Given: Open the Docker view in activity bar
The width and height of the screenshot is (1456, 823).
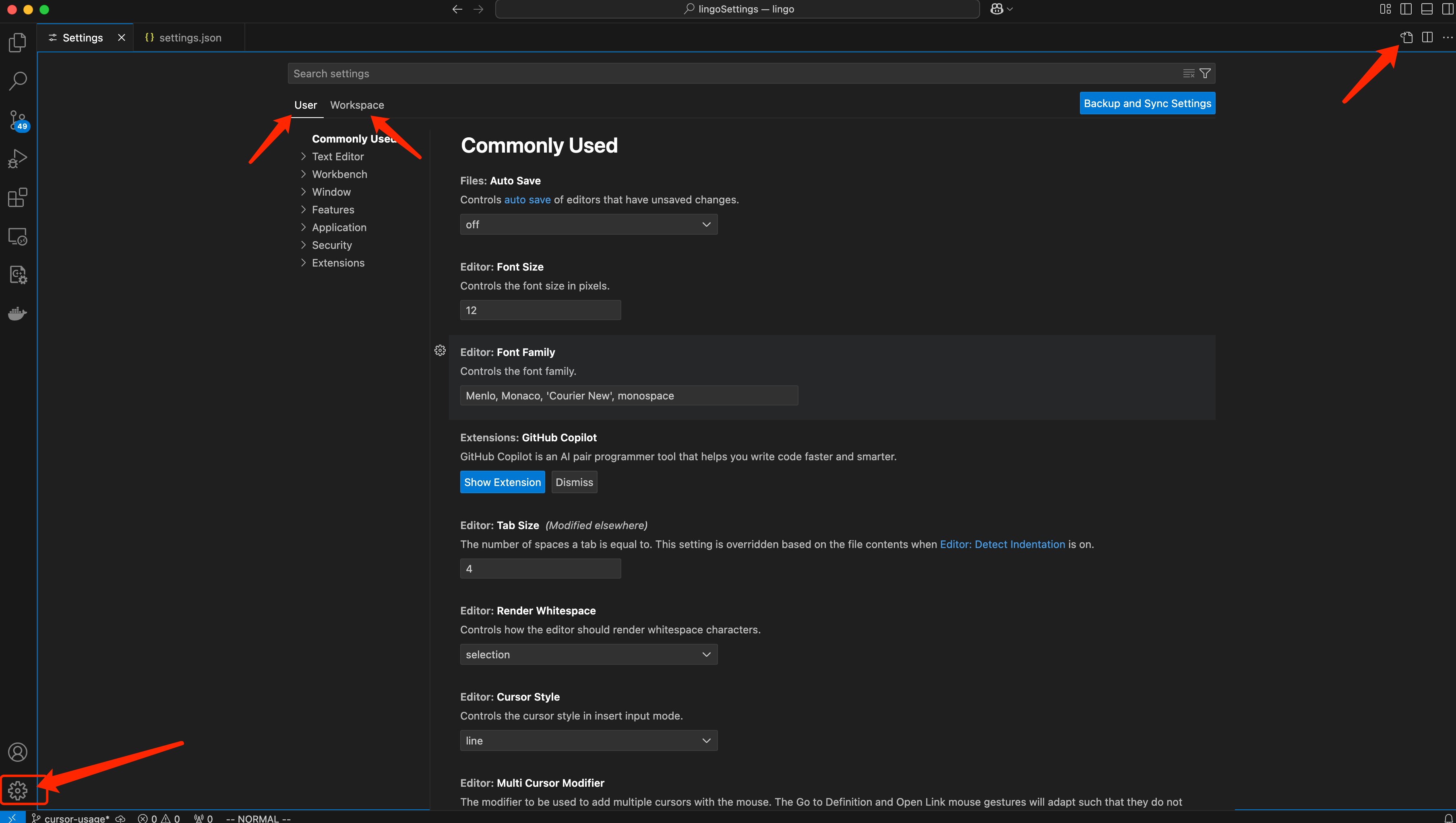Looking at the screenshot, I should [18, 313].
